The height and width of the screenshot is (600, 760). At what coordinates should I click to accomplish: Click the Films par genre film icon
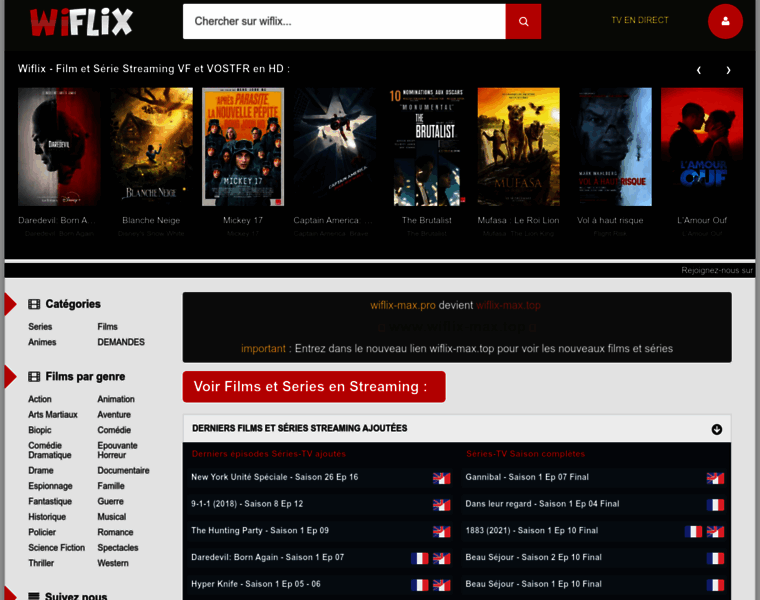point(34,377)
